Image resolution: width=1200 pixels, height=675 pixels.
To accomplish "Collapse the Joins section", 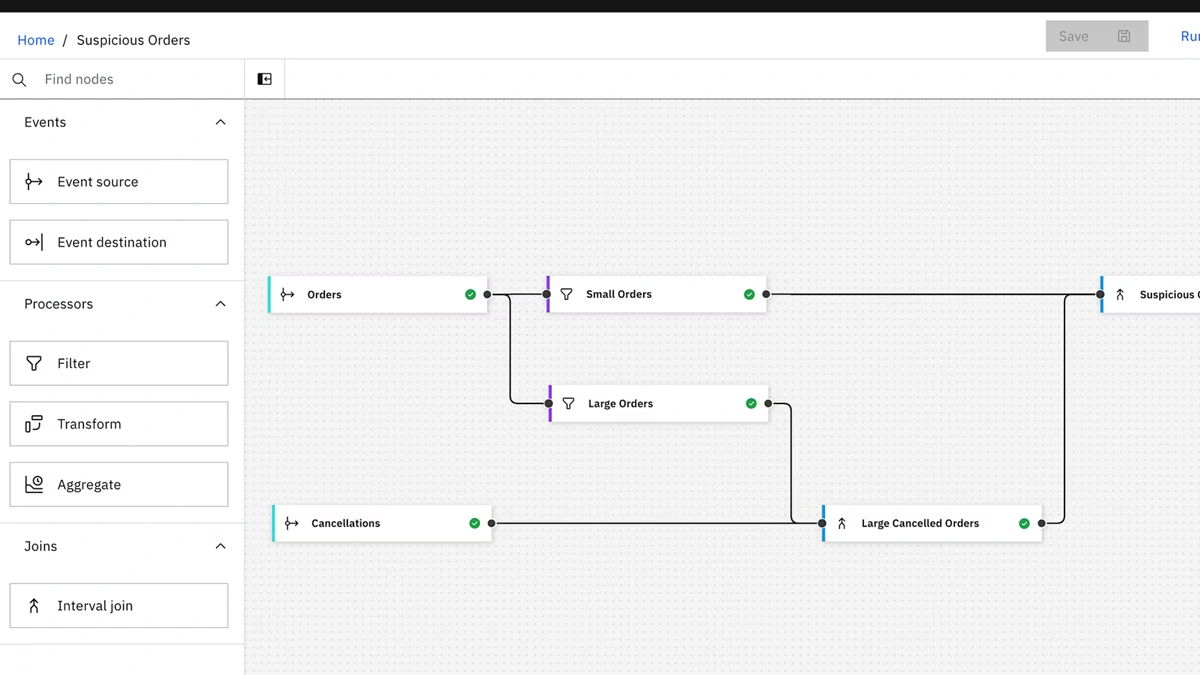I will 220,546.
